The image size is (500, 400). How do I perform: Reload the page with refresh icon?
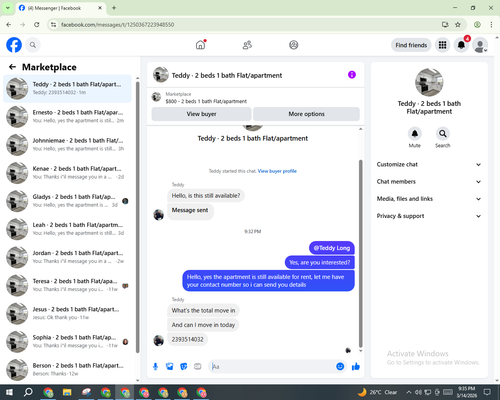(x=37, y=25)
